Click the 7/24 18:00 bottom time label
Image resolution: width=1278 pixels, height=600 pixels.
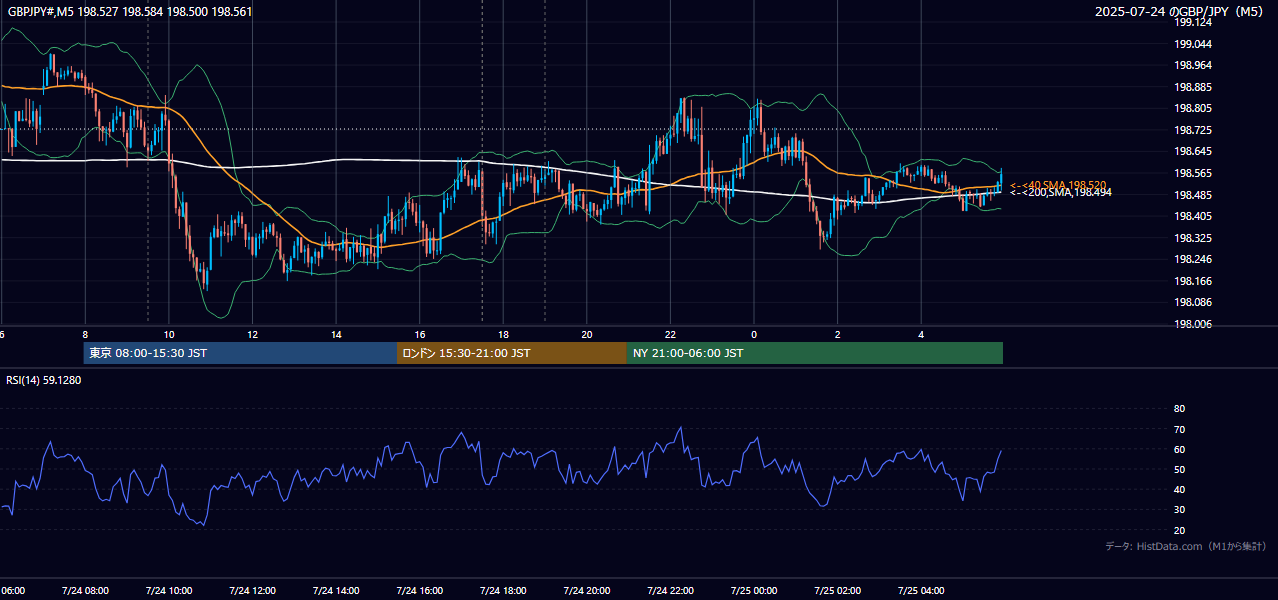(502, 591)
